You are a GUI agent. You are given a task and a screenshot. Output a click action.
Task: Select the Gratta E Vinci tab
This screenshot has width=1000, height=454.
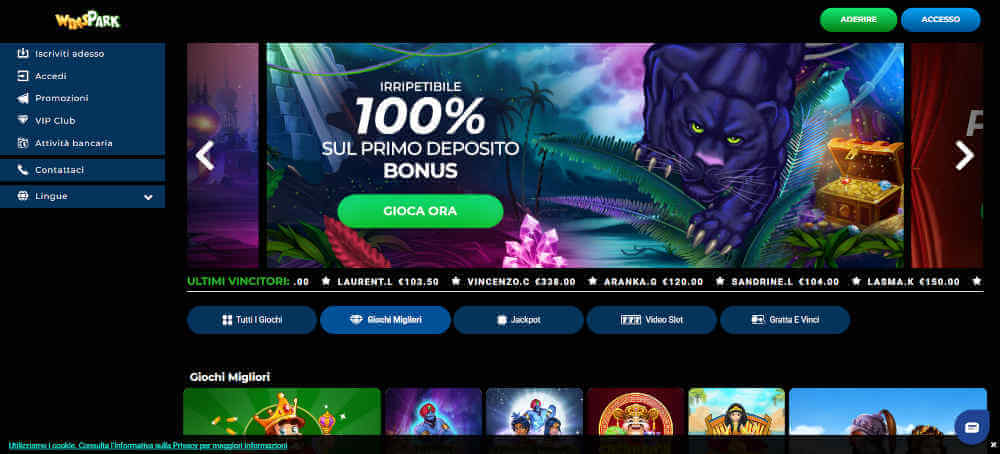[x=785, y=320]
